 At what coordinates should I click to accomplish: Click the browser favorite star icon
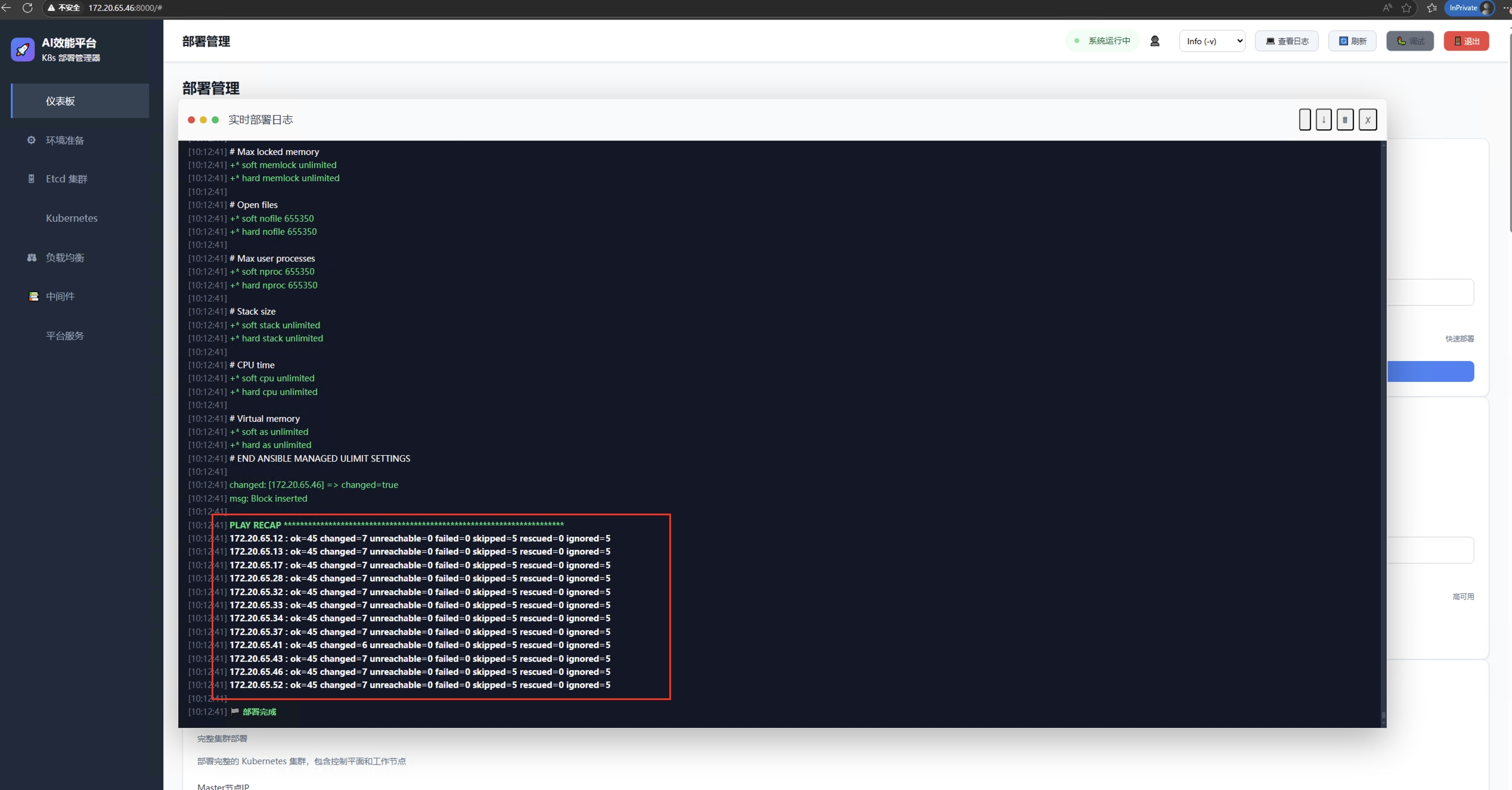coord(1407,8)
